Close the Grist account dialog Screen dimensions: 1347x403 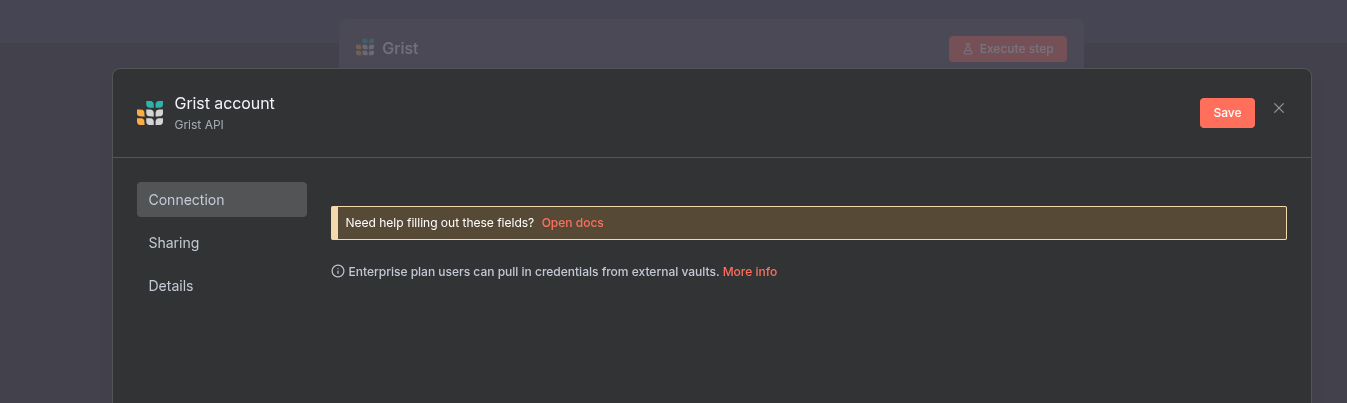tap(1278, 108)
